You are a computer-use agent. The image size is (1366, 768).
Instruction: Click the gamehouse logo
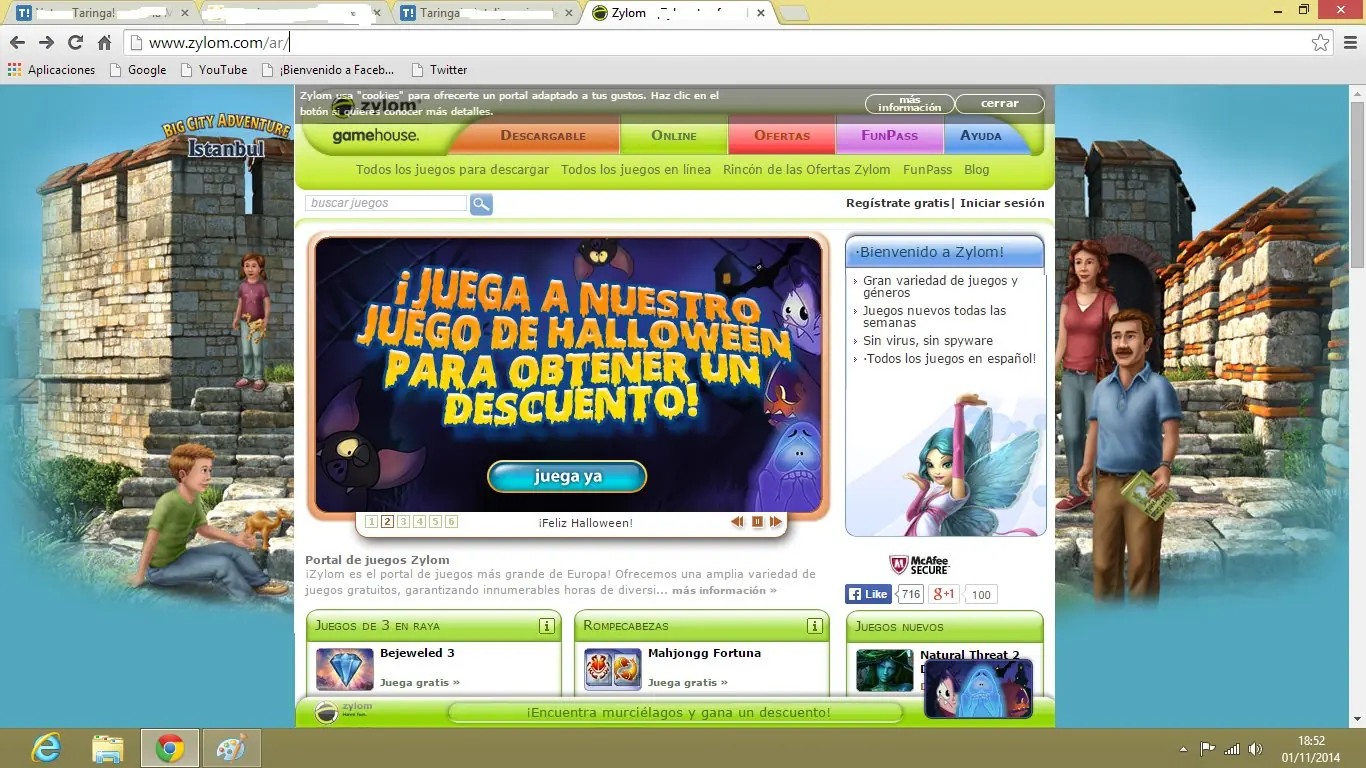tap(376, 136)
